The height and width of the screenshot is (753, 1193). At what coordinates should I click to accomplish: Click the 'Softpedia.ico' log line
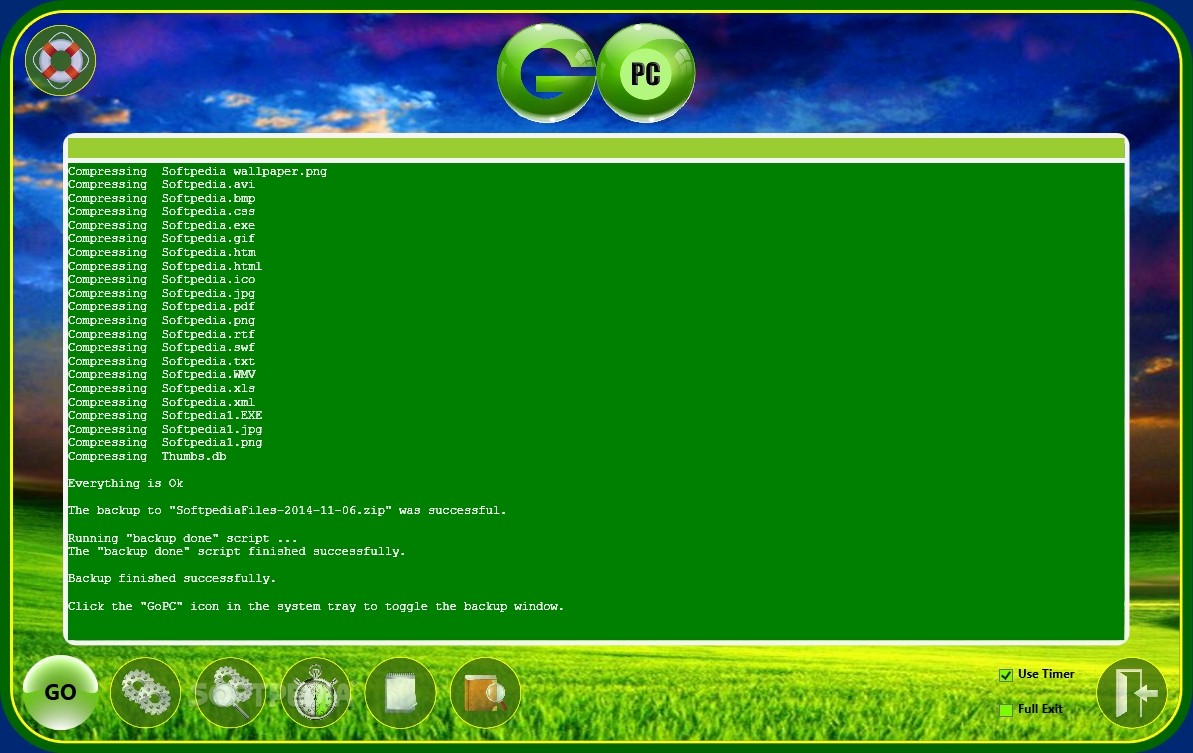tap(161, 280)
